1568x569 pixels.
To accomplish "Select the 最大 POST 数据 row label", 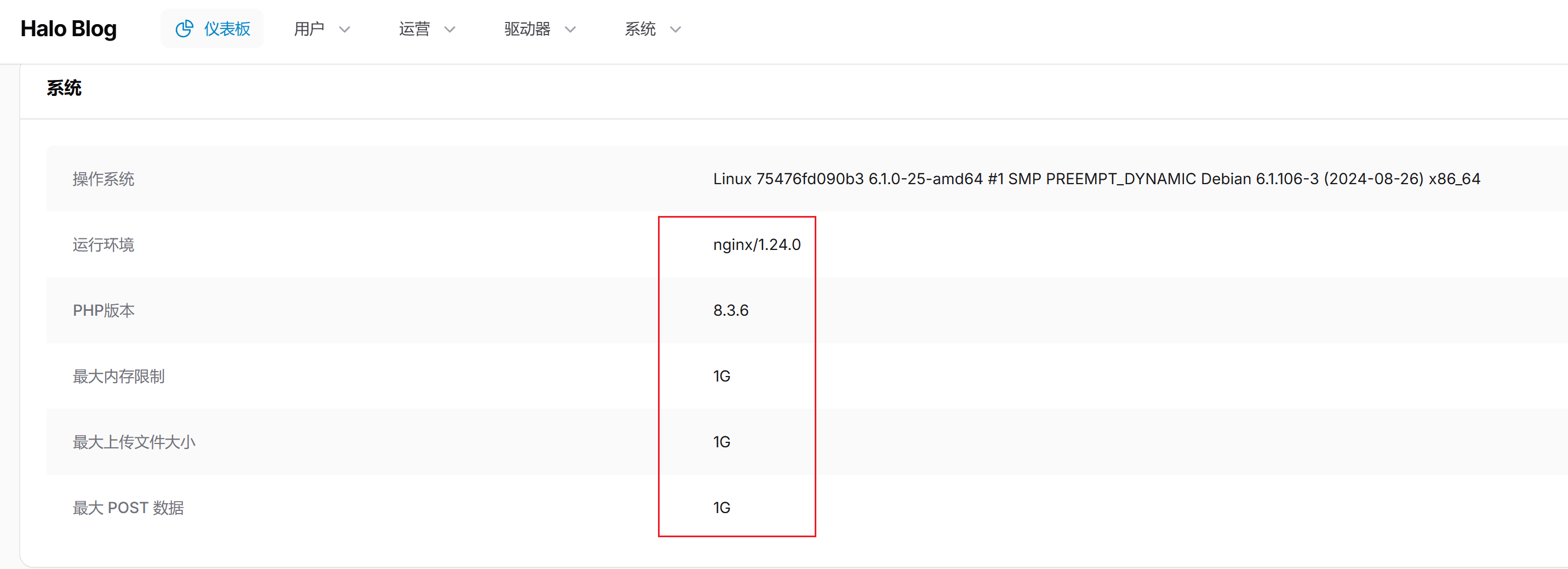I will [x=128, y=508].
